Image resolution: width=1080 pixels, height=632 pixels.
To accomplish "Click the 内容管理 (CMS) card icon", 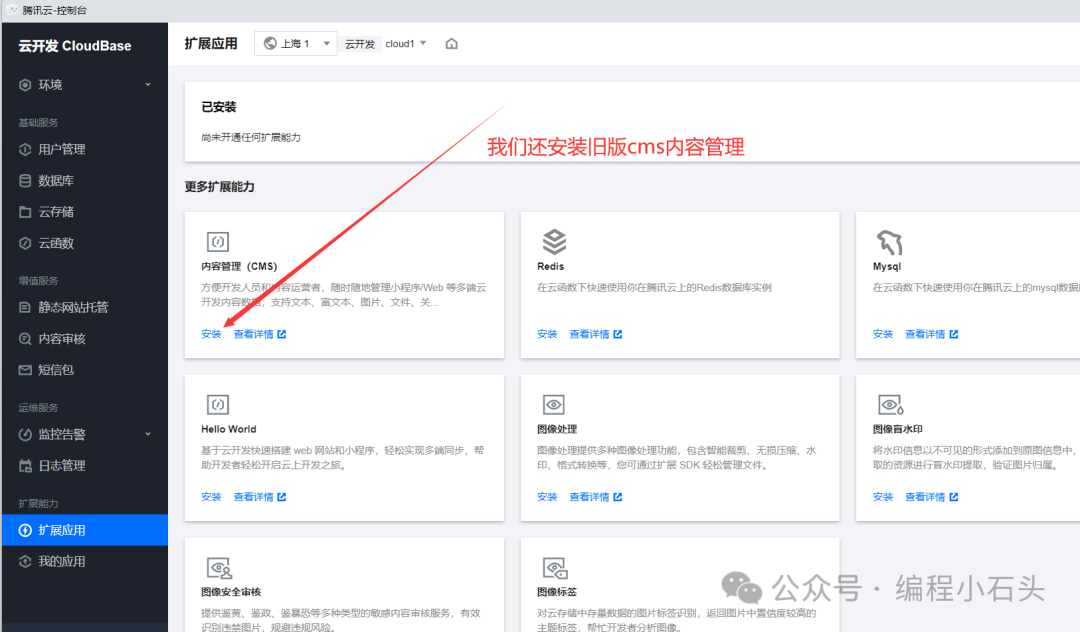I will [218, 242].
